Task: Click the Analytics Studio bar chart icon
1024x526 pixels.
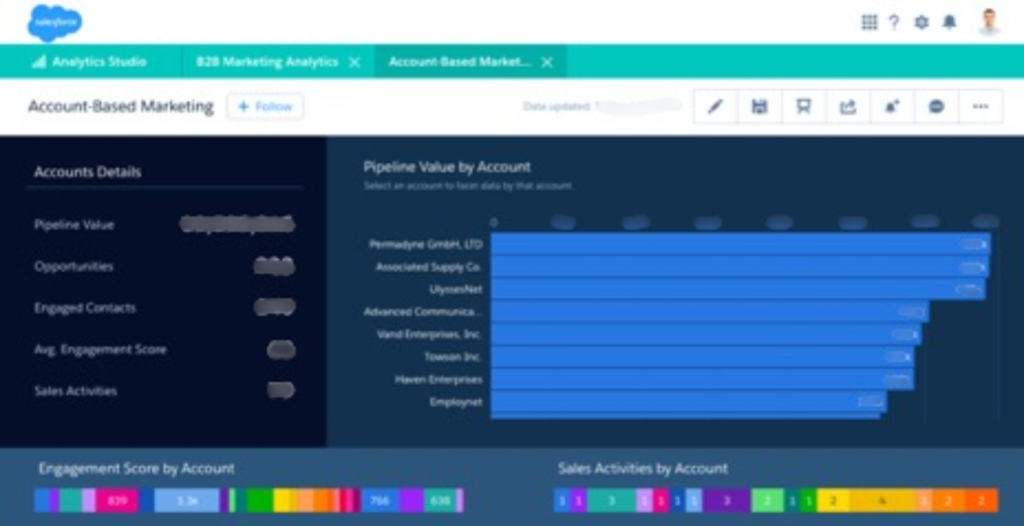Action: coord(39,62)
